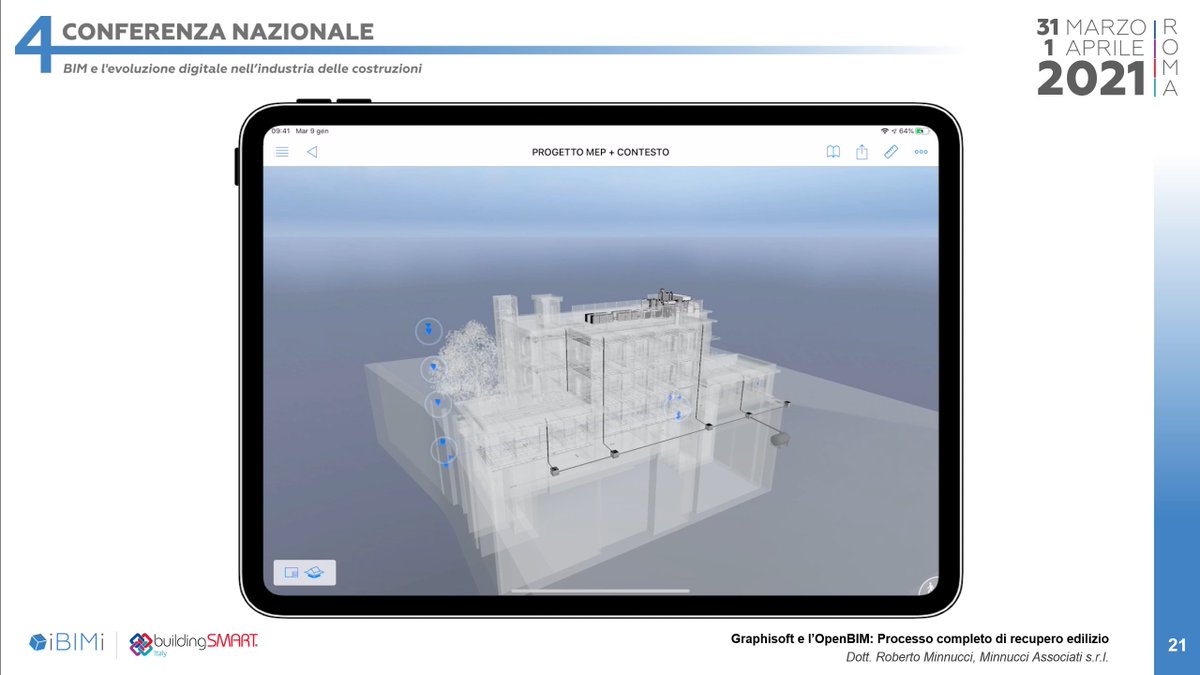Tap the lowest blue marker on the left facade

pos(444,451)
